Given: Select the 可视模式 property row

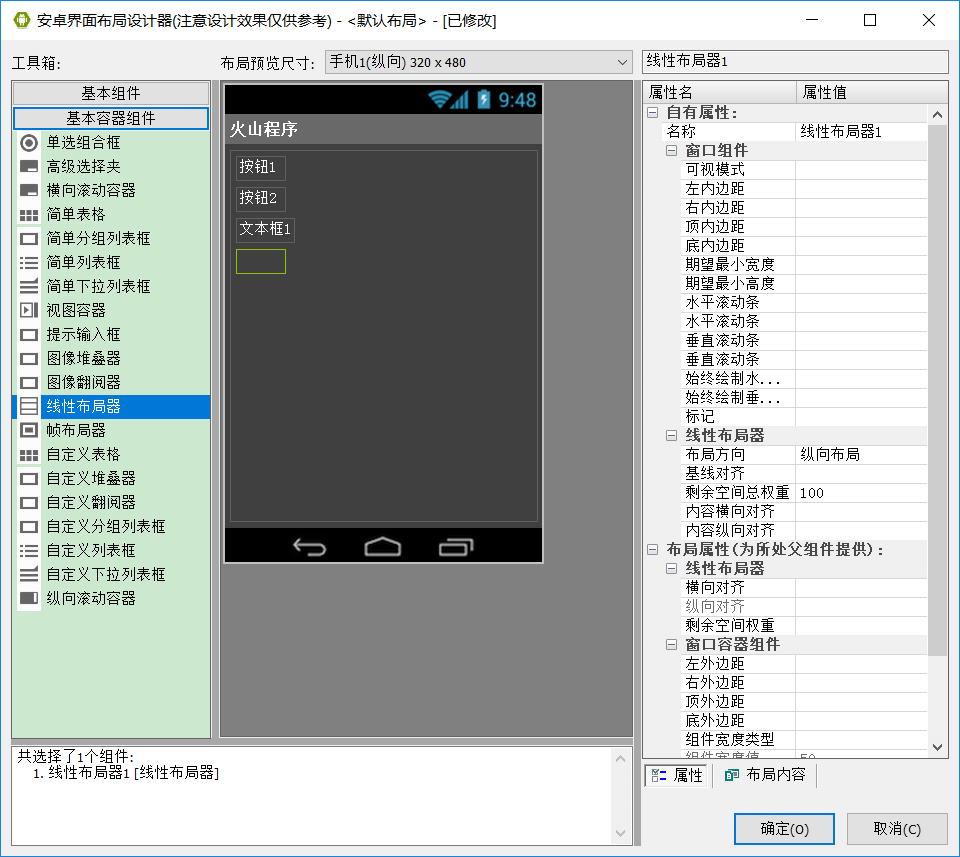Looking at the screenshot, I should [803, 170].
